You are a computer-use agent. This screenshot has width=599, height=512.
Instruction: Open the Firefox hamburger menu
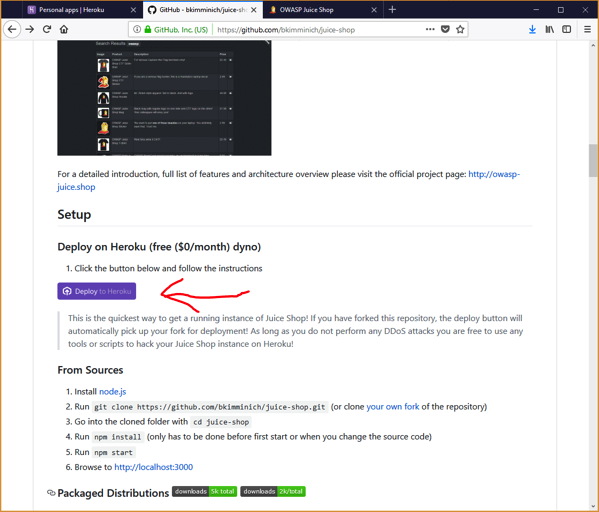588,29
